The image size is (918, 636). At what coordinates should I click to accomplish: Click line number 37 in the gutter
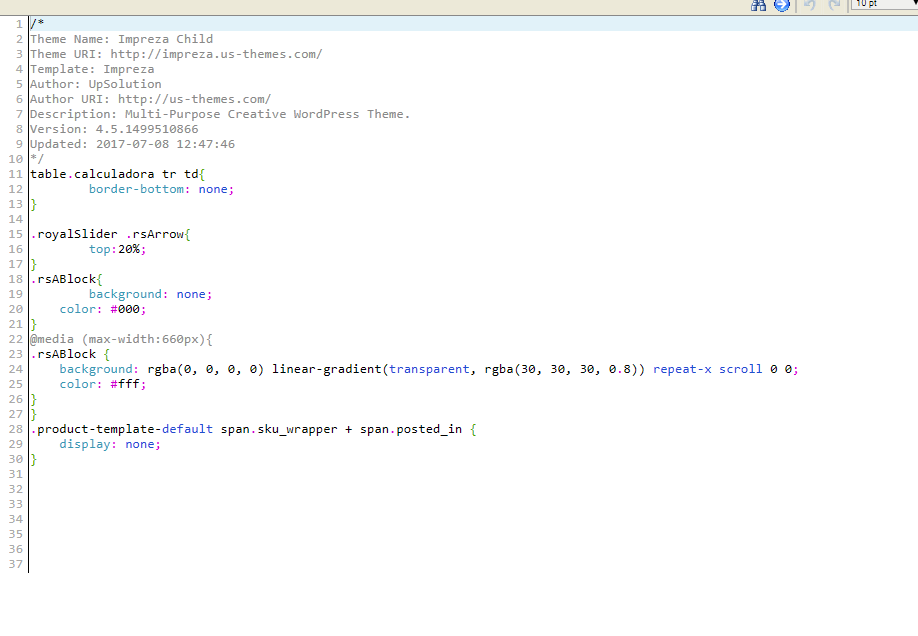point(15,565)
